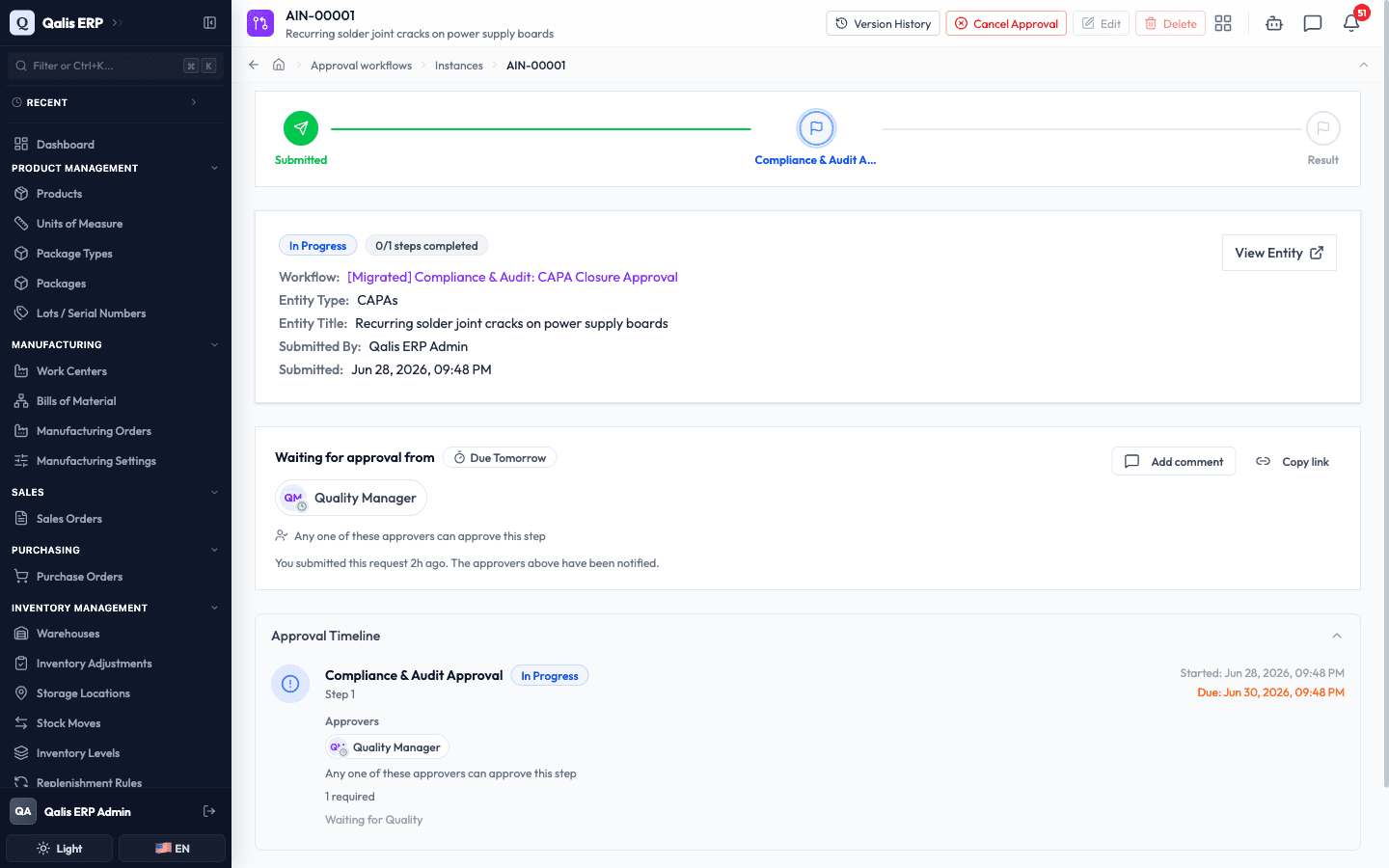Click View Entity button
This screenshot has width=1389, height=868.
pos(1279,253)
